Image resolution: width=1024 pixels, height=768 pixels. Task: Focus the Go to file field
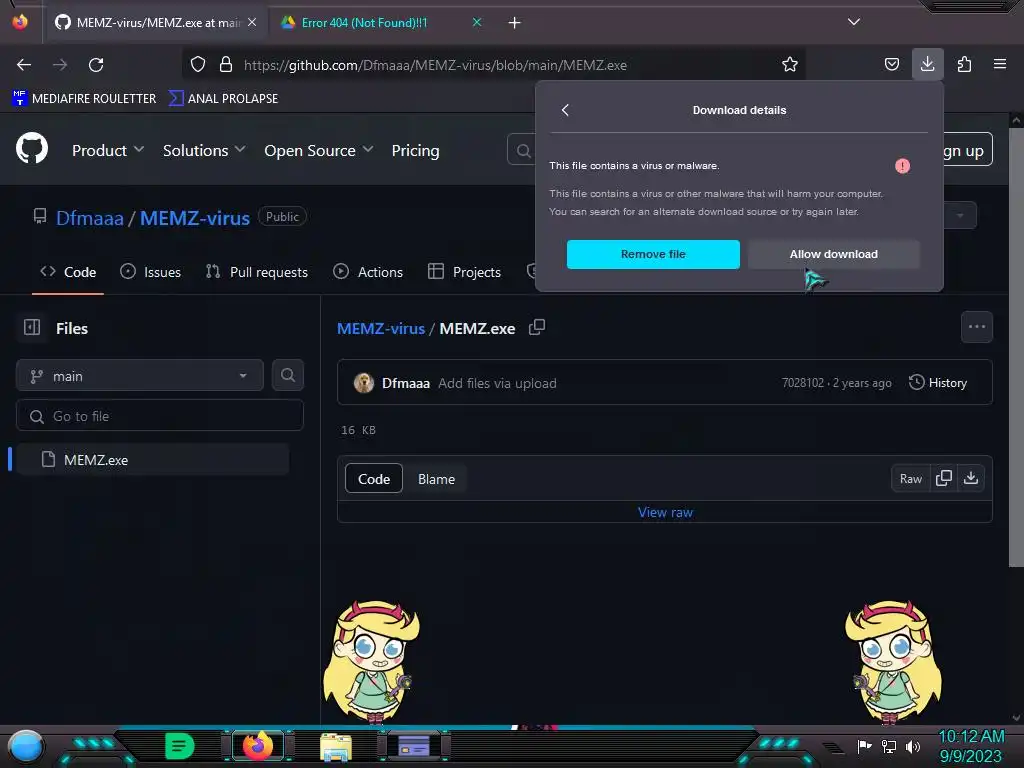coord(160,416)
